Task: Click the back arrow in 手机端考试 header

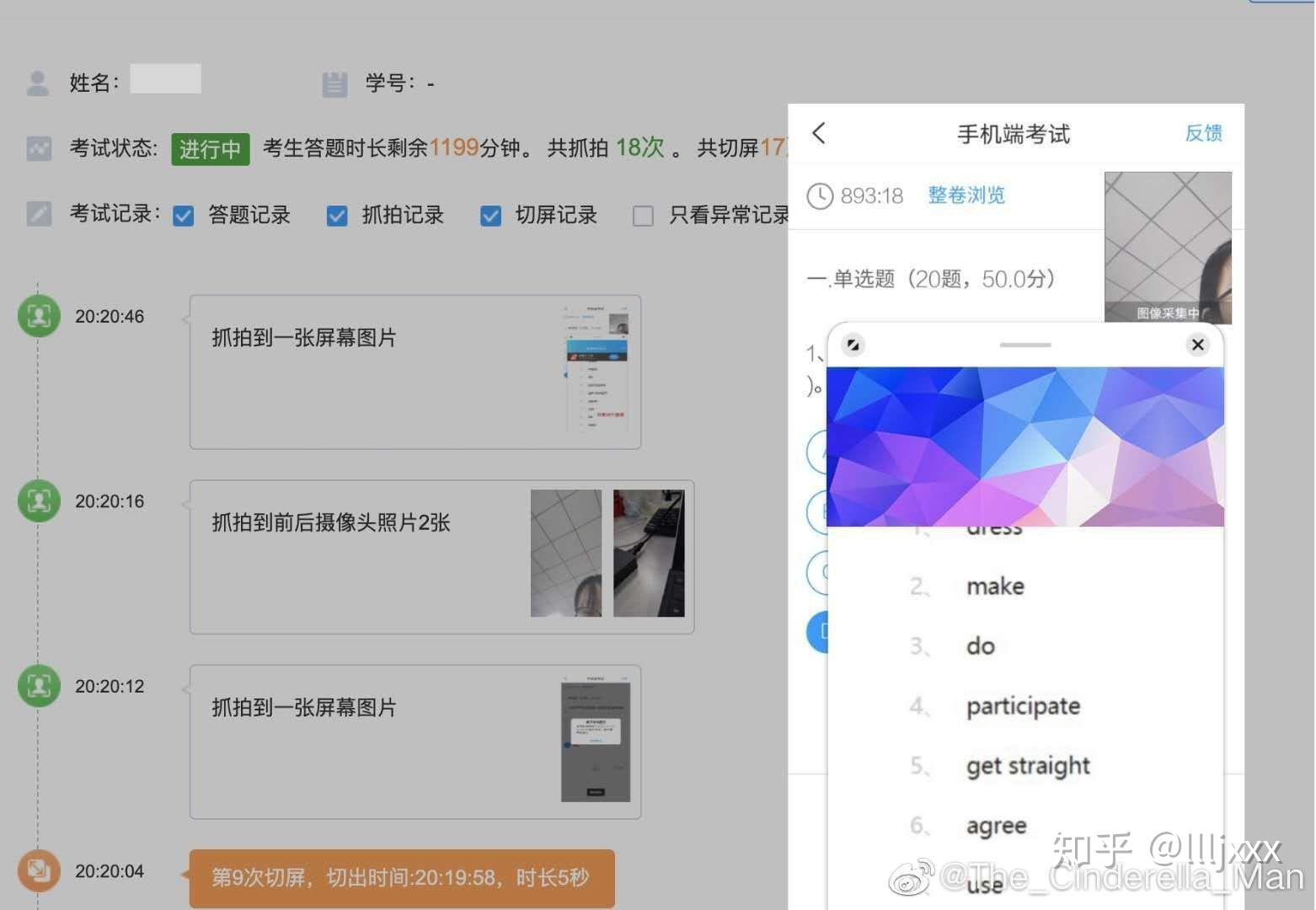Action: tap(819, 133)
